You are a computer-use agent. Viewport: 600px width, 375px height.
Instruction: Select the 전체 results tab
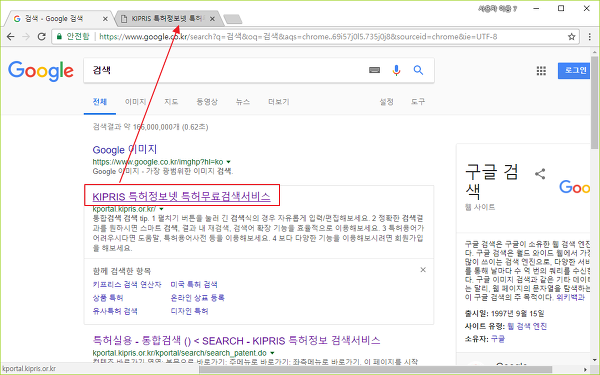pyautogui.click(x=99, y=102)
